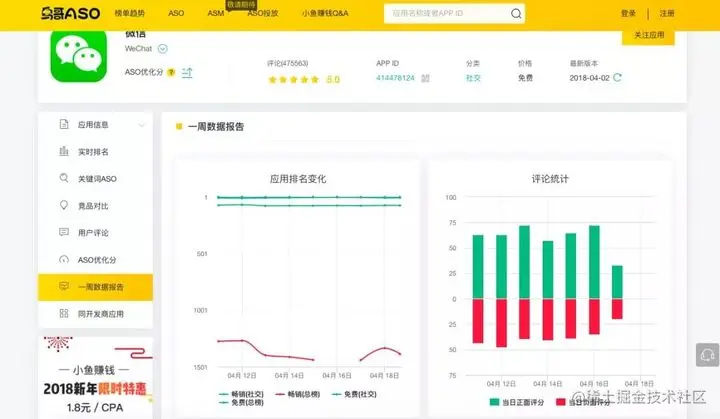The image size is (720, 419).
Task: Click the 一周数据报告 sidebar icon
Action: (x=64, y=286)
